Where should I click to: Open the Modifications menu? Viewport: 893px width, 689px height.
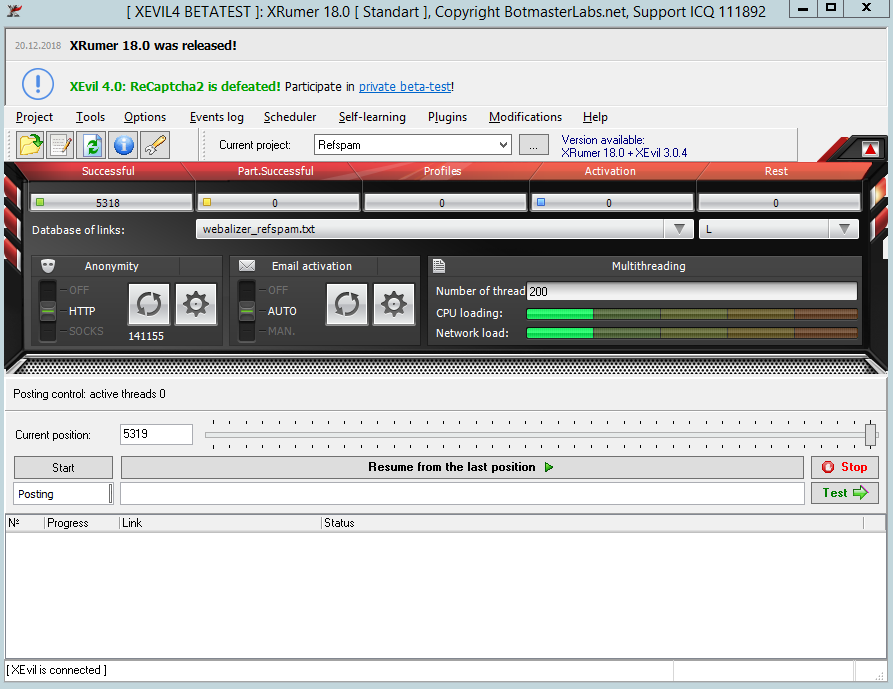click(x=525, y=117)
